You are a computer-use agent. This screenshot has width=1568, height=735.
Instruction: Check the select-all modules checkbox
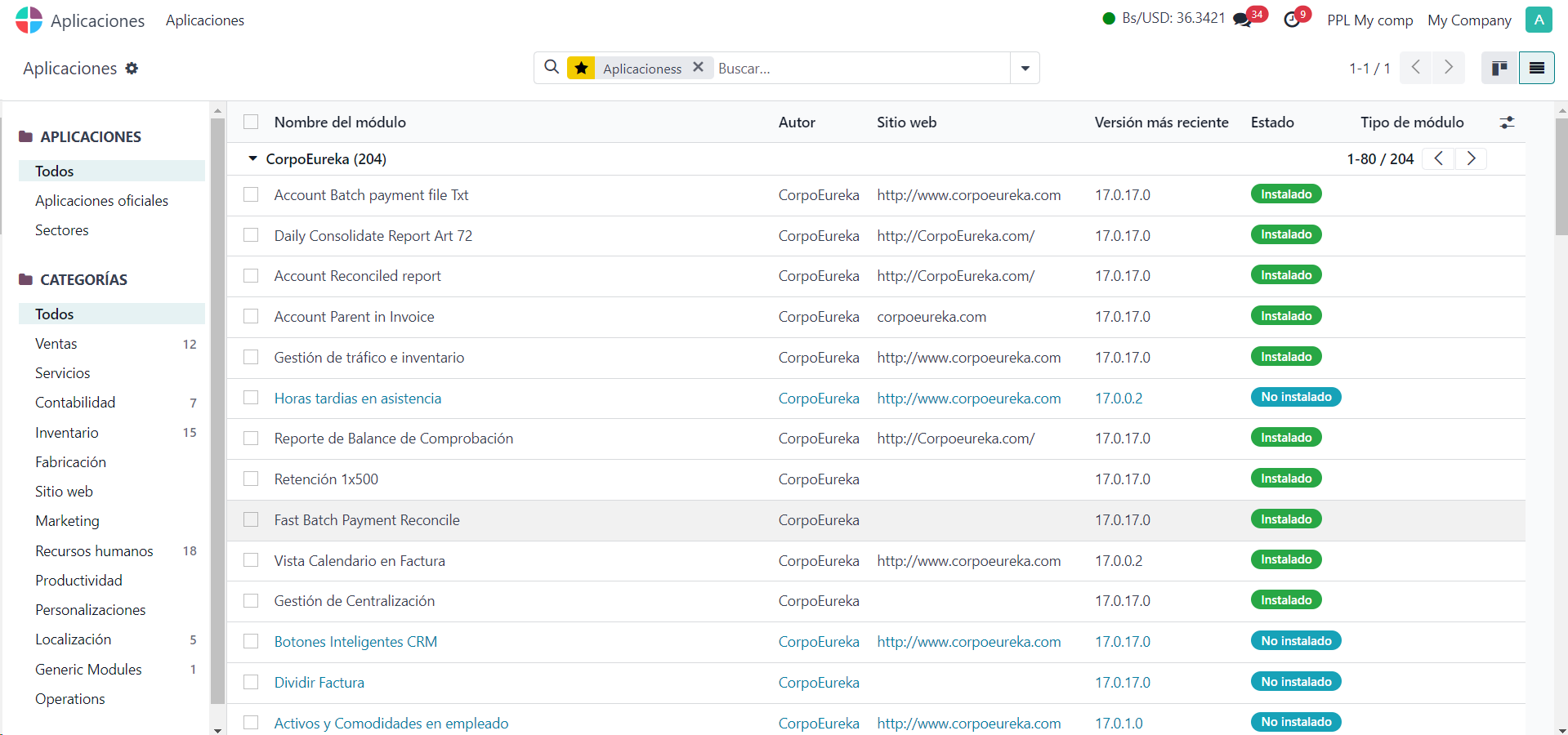click(251, 122)
